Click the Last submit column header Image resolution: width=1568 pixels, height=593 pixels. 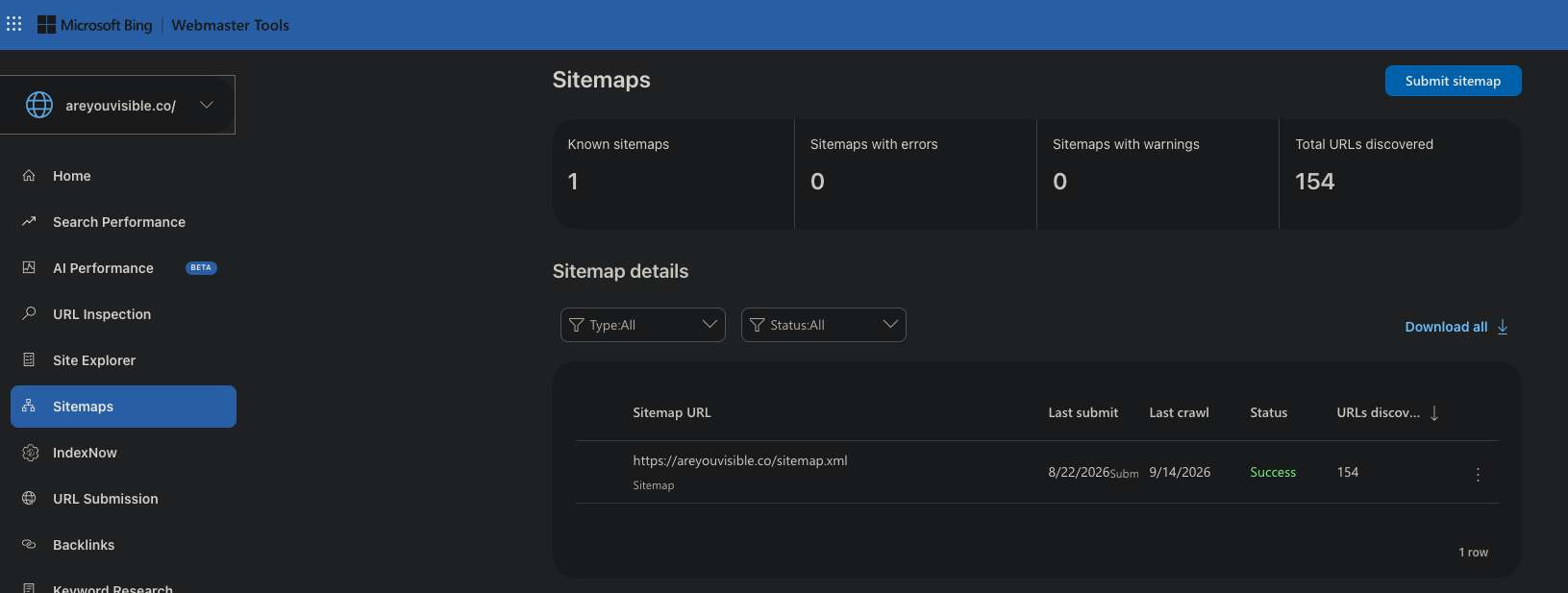[1083, 412]
